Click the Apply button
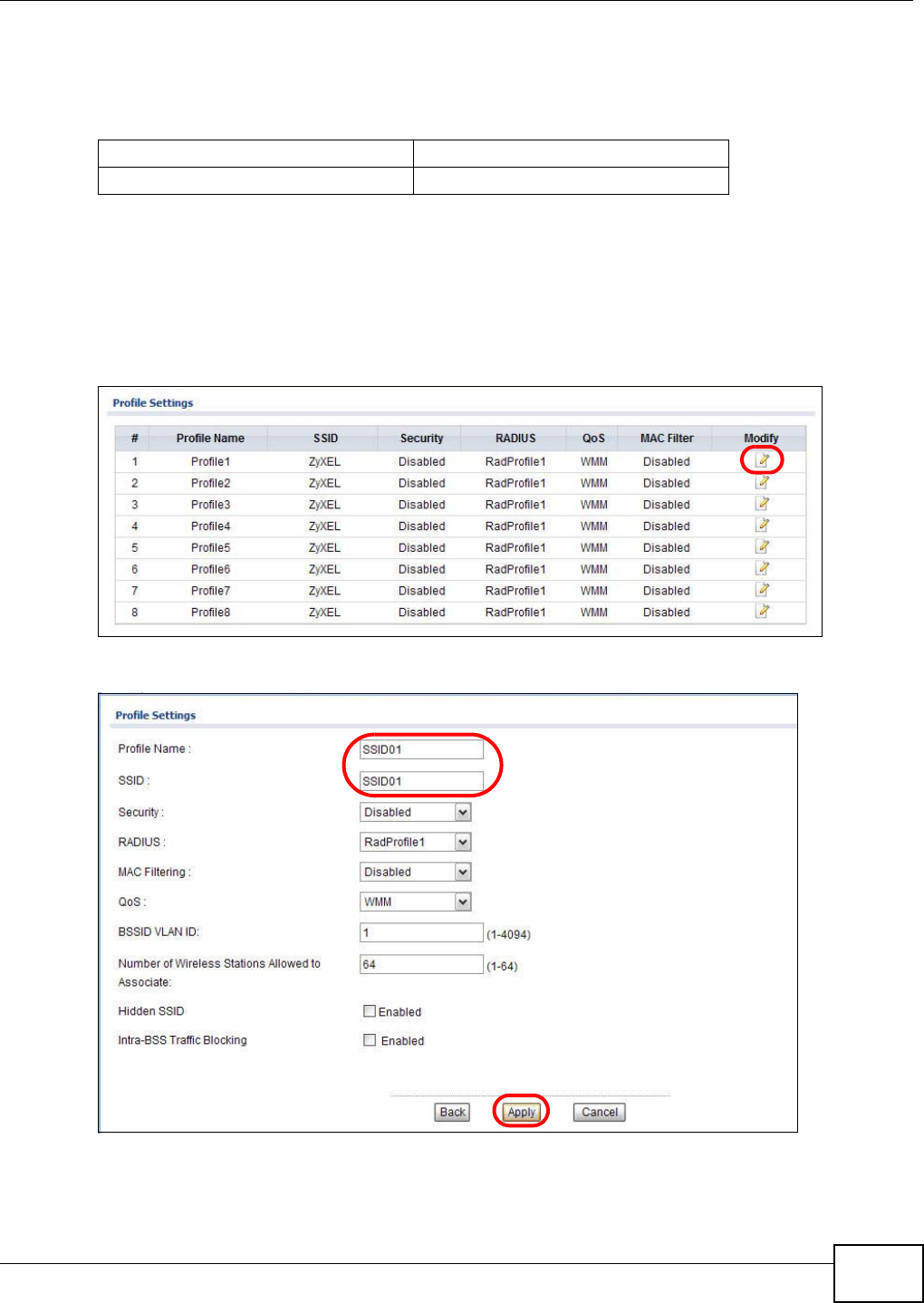Image resolution: width=924 pixels, height=1303 pixels. point(521,1112)
